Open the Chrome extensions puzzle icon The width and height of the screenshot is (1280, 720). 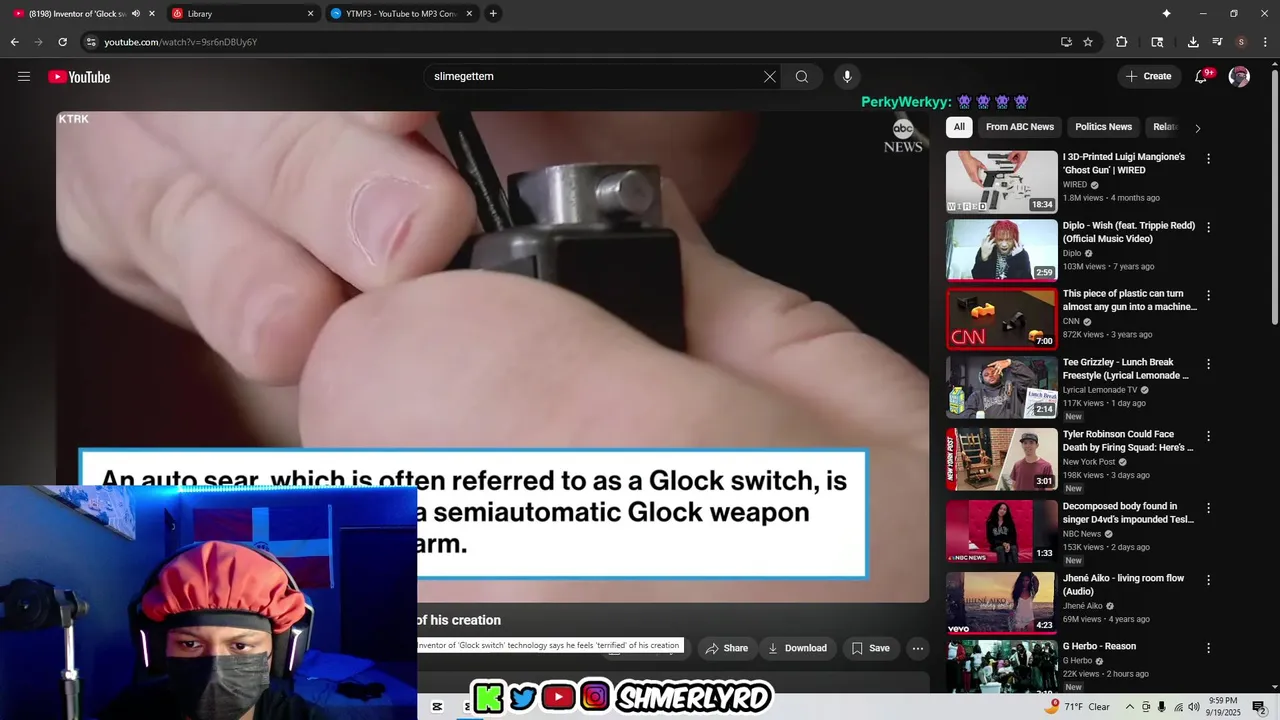[1121, 42]
